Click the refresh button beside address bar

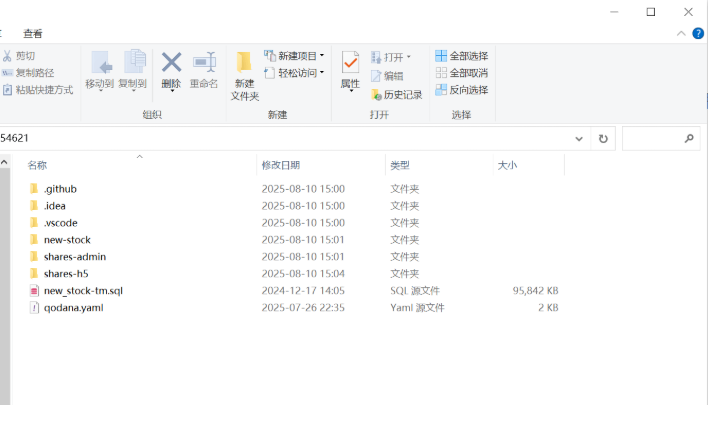click(x=603, y=139)
